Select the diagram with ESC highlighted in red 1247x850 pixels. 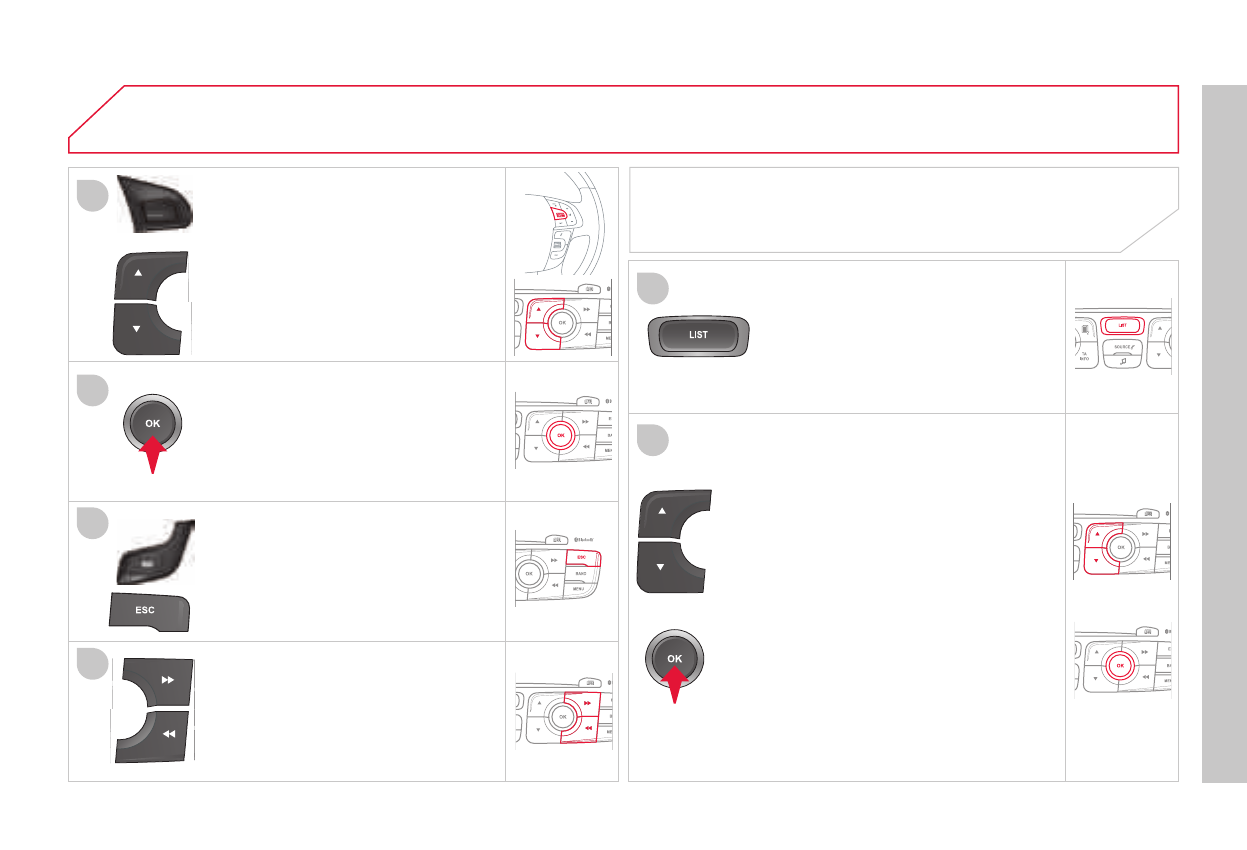click(562, 570)
